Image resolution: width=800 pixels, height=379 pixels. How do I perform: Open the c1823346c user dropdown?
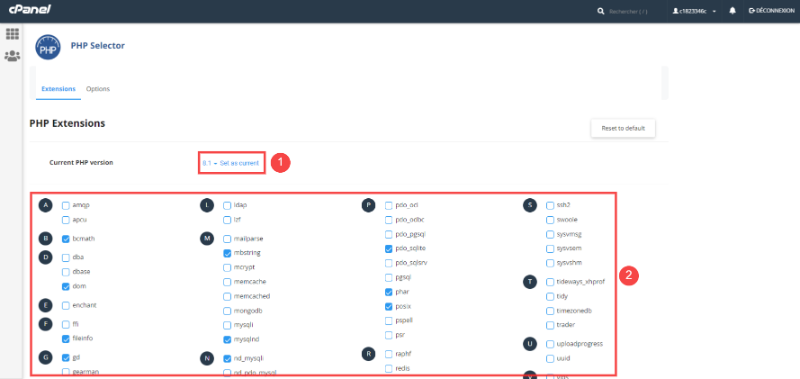click(695, 11)
